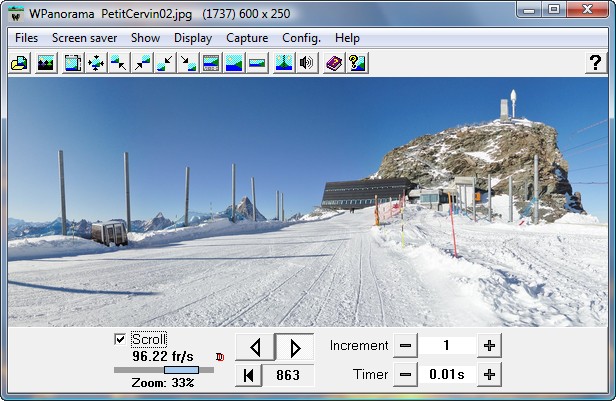Open the Capture menu
This screenshot has width=616, height=401.
pos(247,38)
